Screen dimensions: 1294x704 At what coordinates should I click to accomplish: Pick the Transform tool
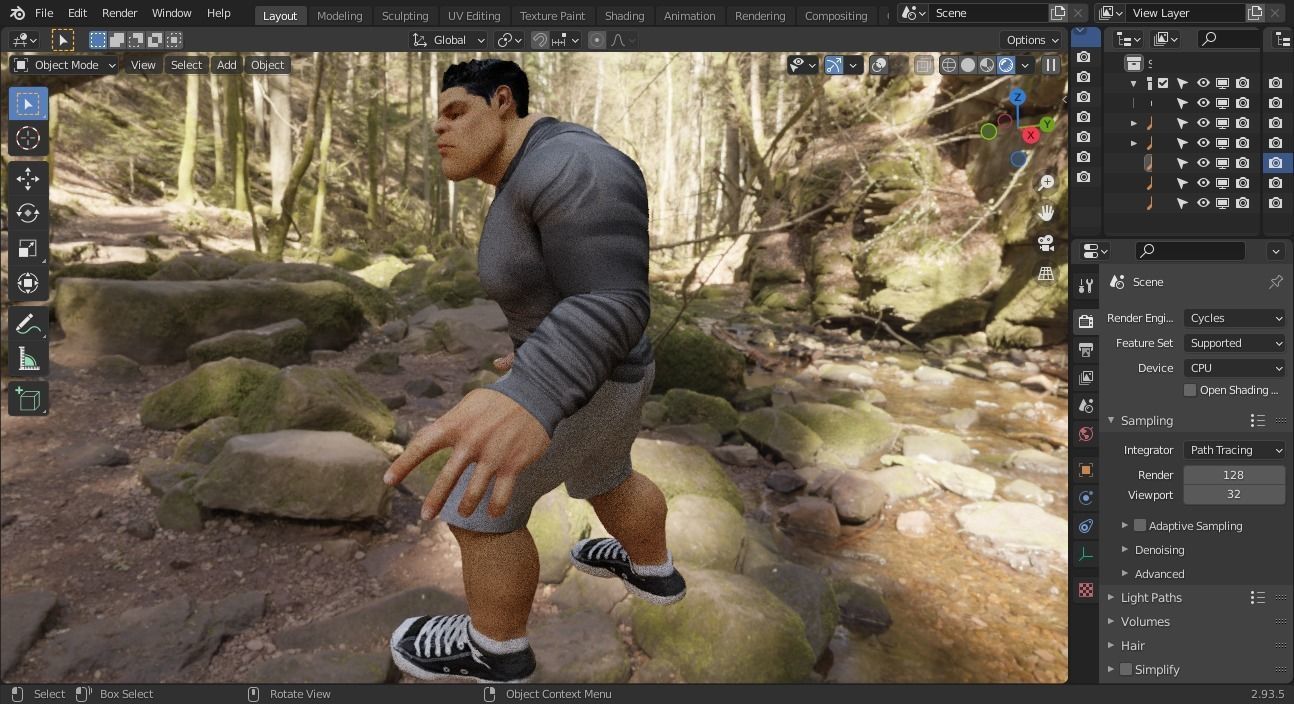[x=28, y=283]
